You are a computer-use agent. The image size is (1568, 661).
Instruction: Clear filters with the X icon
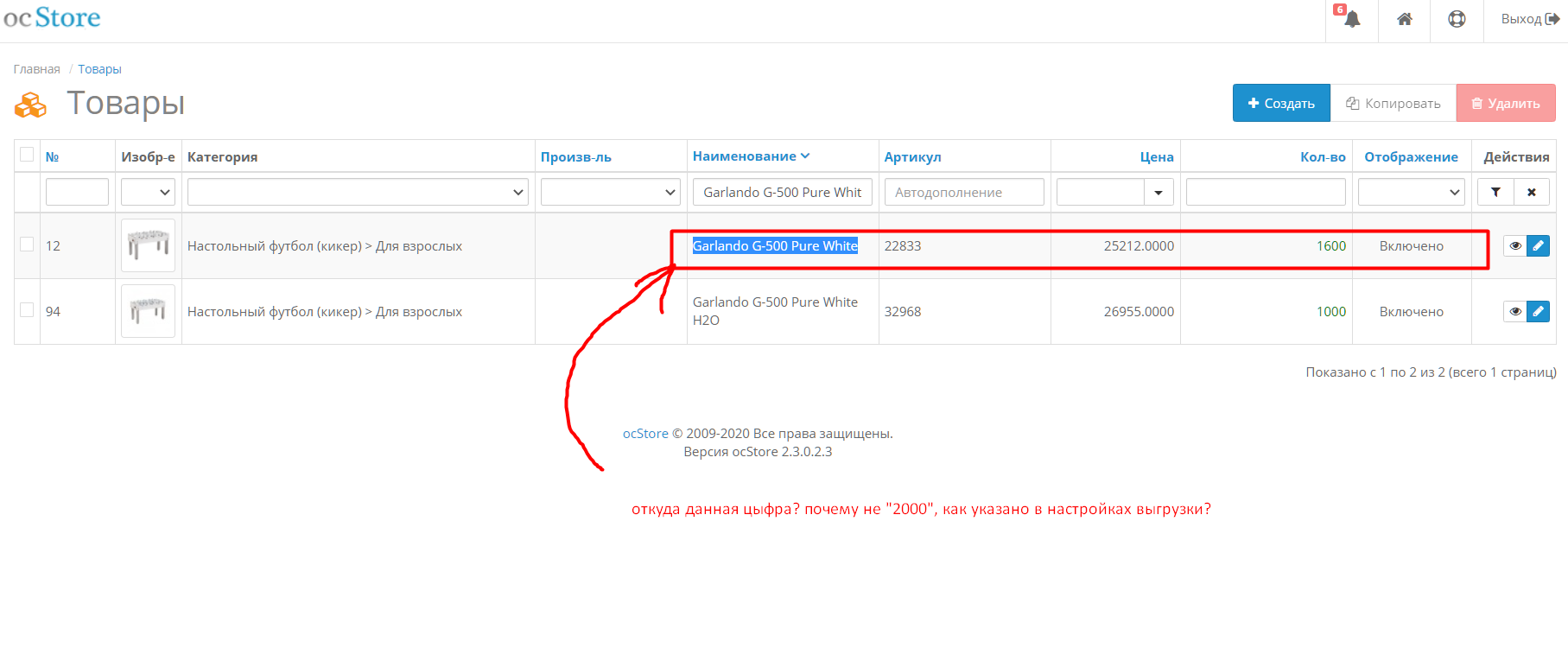(x=1532, y=192)
